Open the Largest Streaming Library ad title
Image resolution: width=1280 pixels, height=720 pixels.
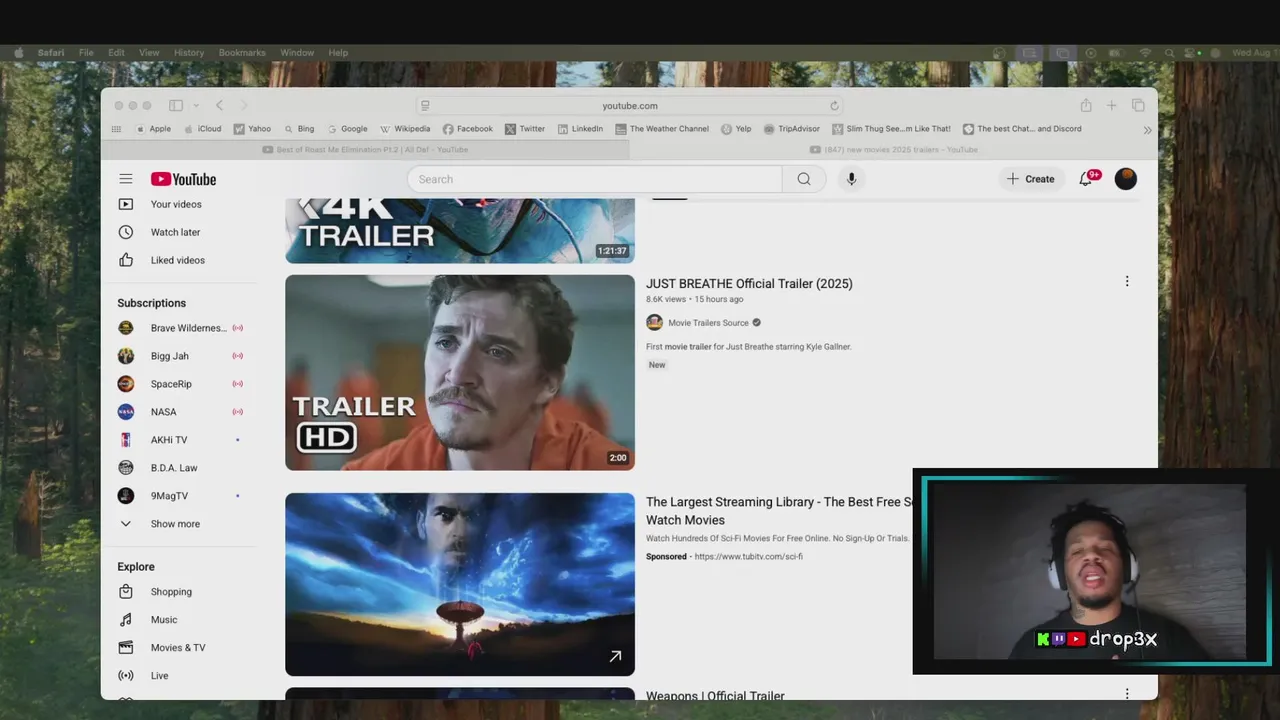pos(780,511)
